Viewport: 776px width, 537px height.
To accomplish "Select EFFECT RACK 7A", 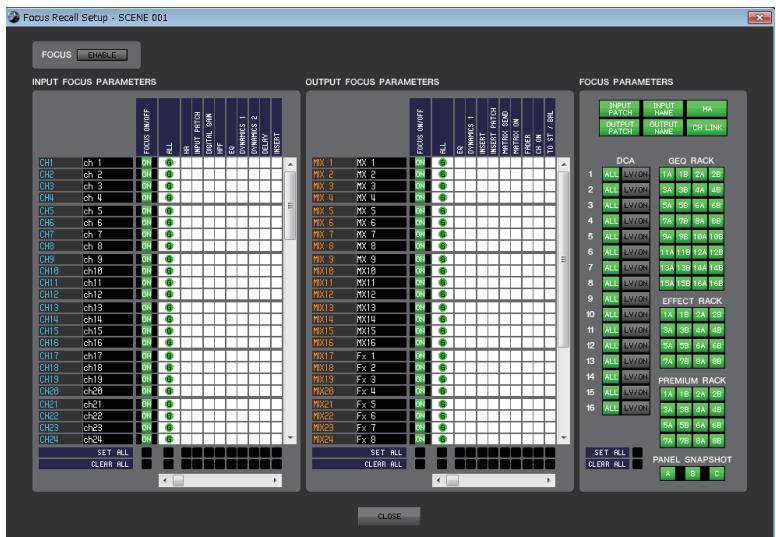I will pos(668,361).
